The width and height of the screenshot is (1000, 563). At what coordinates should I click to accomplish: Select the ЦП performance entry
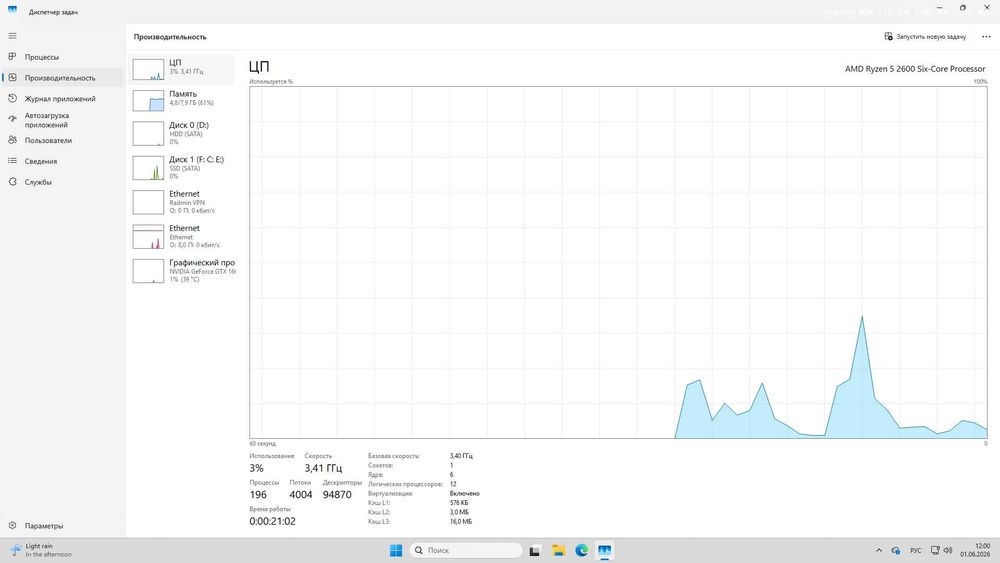(182, 69)
